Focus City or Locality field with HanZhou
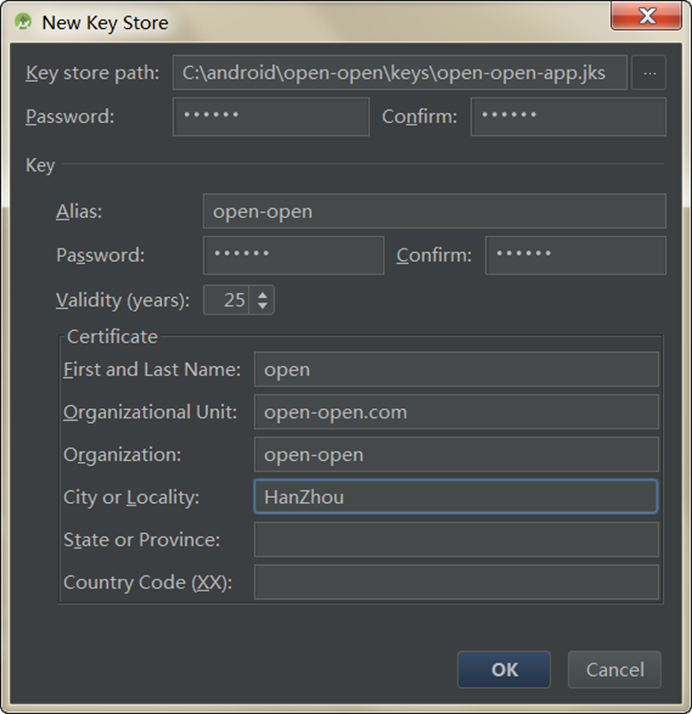The image size is (692, 714). click(x=456, y=497)
